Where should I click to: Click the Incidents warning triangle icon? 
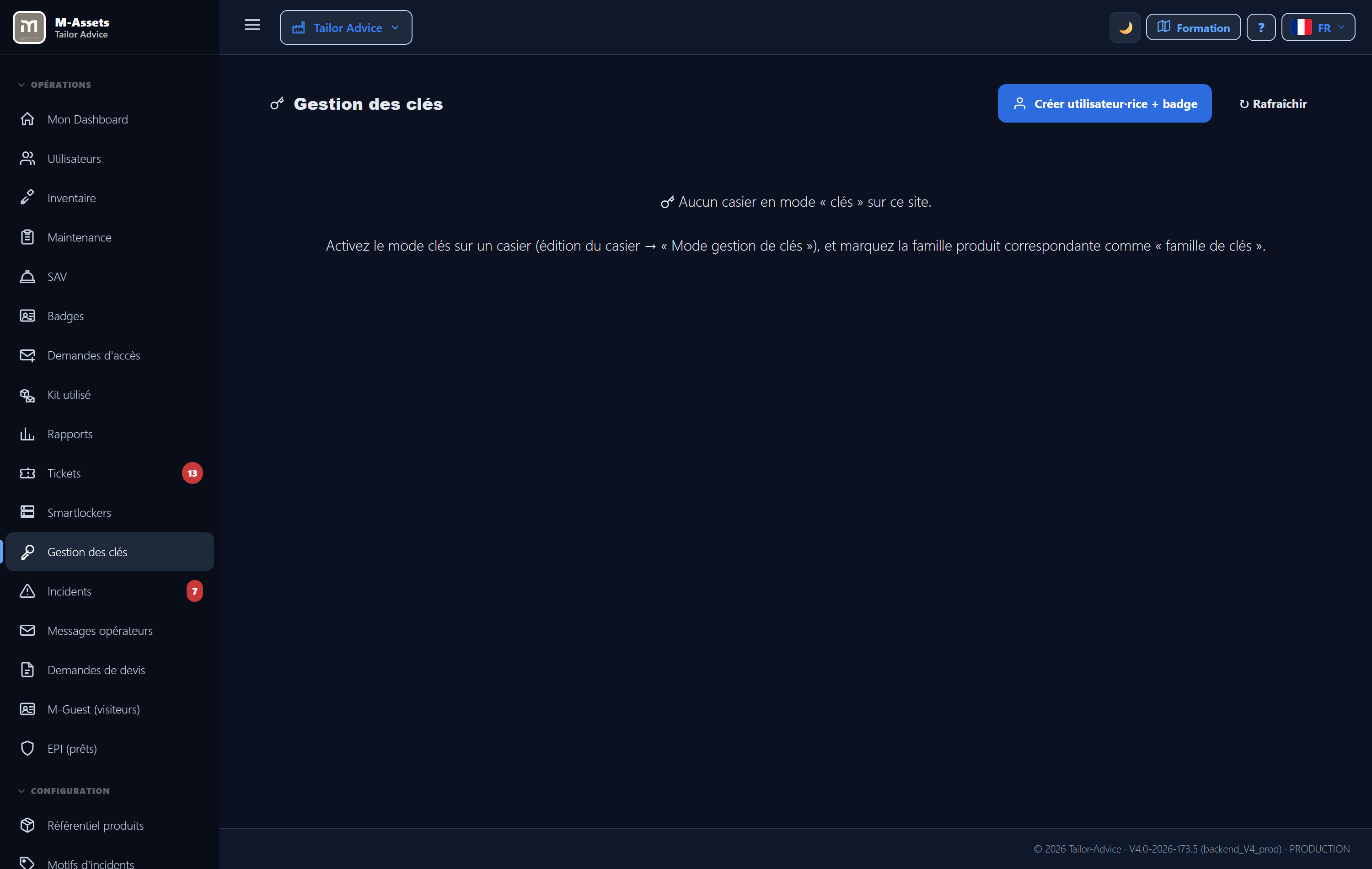[27, 591]
